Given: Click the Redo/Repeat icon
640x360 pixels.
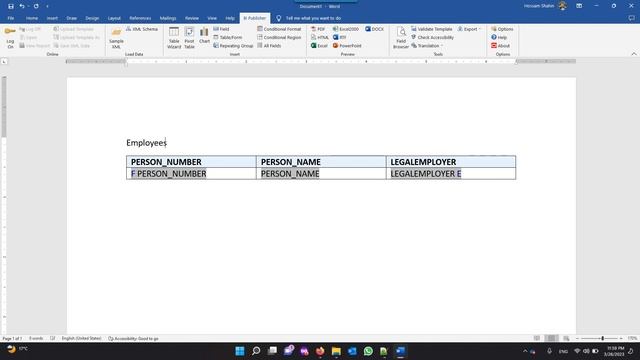Looking at the screenshot, I should pos(36,6).
